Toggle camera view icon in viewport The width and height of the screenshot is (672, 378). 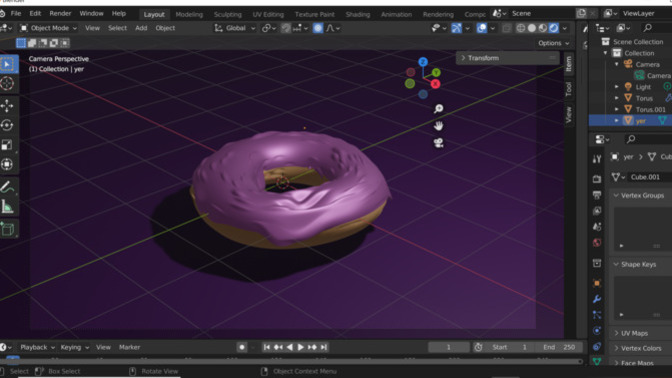(x=438, y=143)
